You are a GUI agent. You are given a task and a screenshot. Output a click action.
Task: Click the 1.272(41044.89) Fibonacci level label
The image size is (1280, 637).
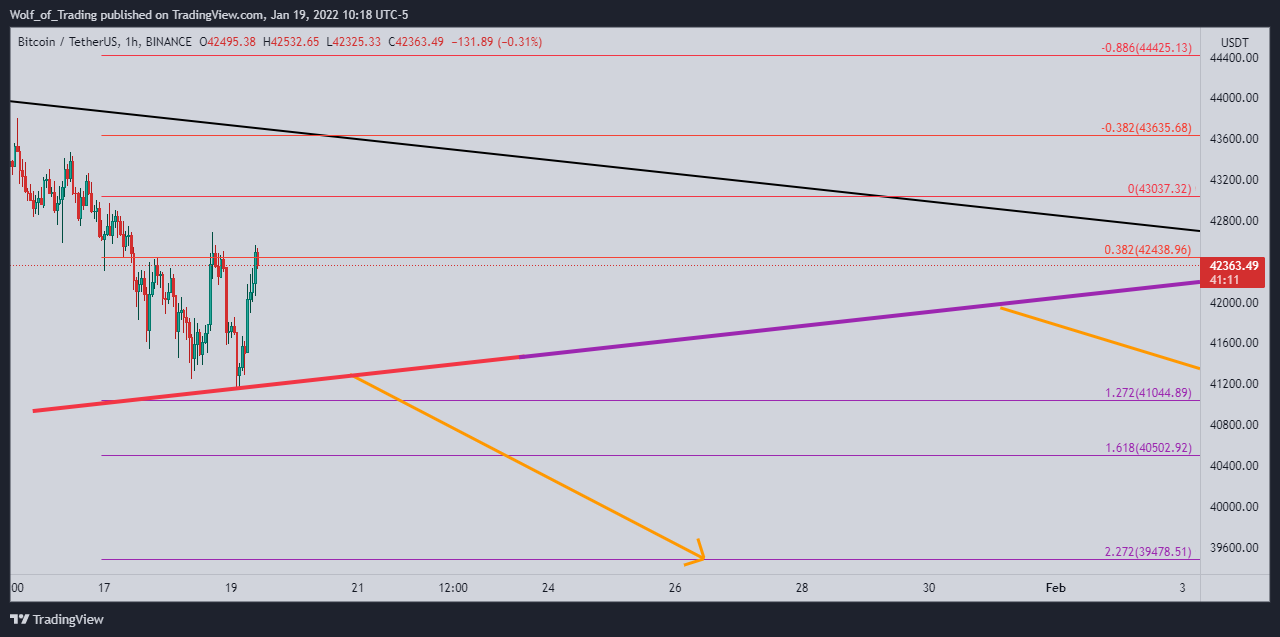(1149, 393)
